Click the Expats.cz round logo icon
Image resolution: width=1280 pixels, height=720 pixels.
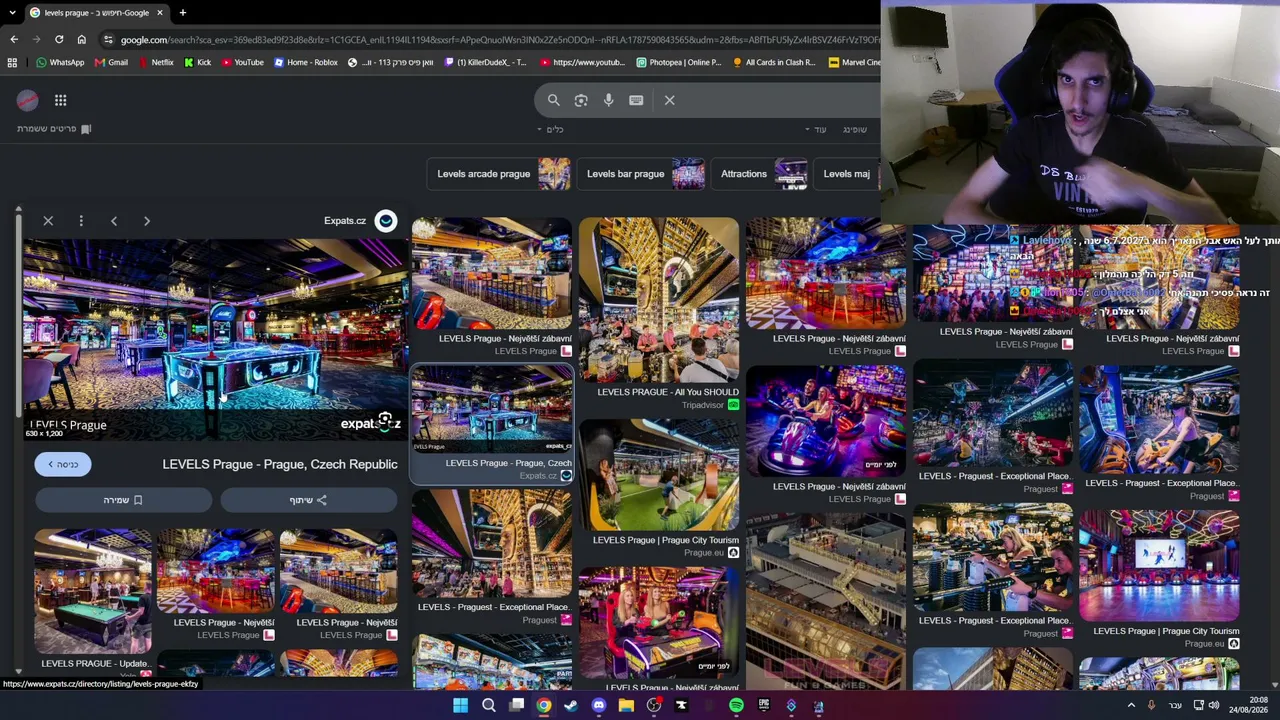pyautogui.click(x=385, y=221)
